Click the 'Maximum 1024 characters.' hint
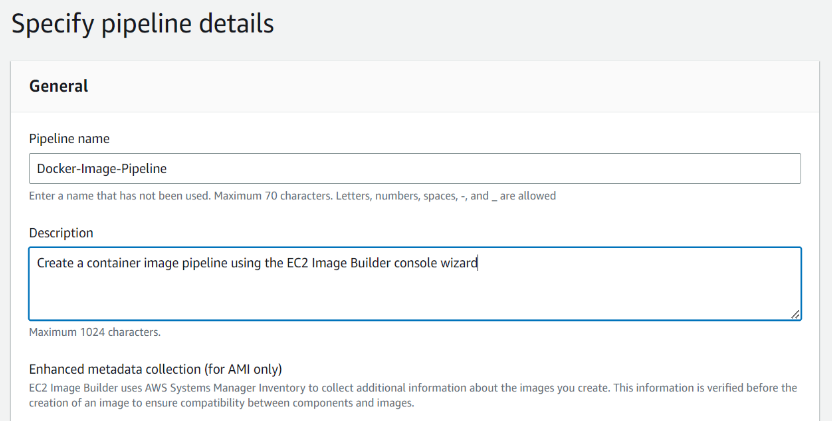Viewport: 832px width, 421px height. pos(95,332)
